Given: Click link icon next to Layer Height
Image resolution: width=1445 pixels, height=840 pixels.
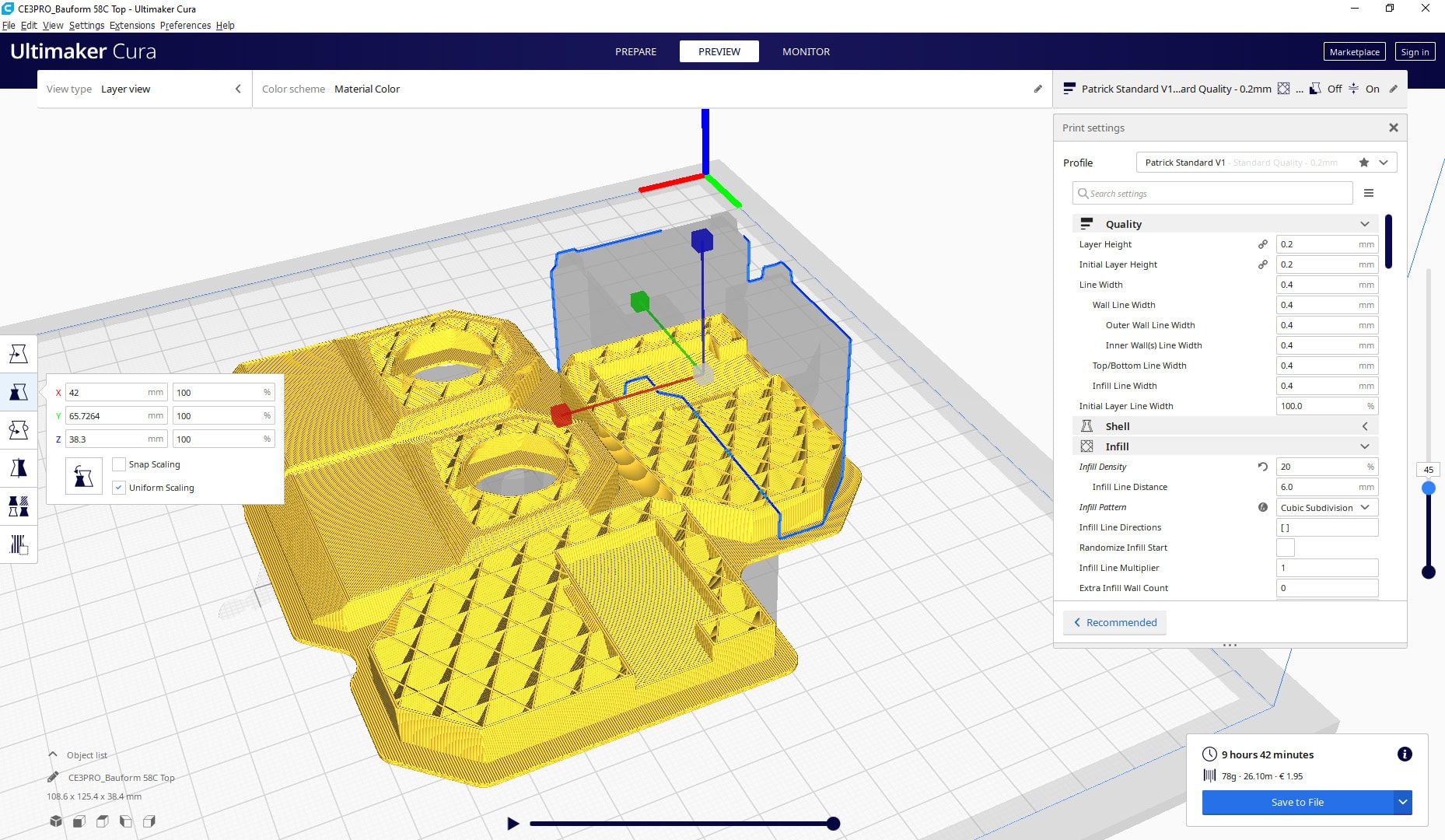Looking at the screenshot, I should pyautogui.click(x=1263, y=244).
